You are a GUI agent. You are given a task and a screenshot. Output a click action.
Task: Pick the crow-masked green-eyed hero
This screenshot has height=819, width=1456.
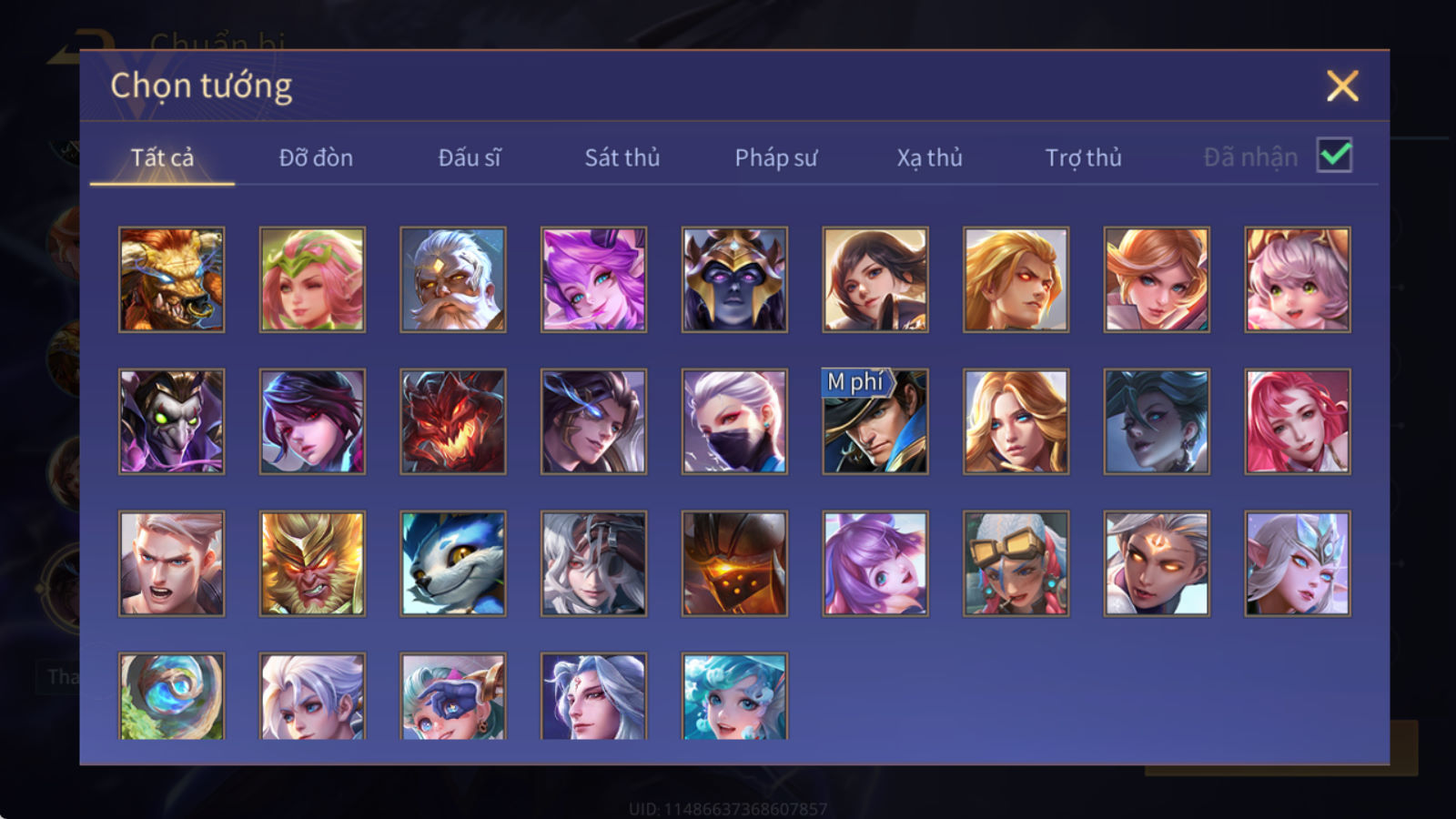tap(171, 421)
